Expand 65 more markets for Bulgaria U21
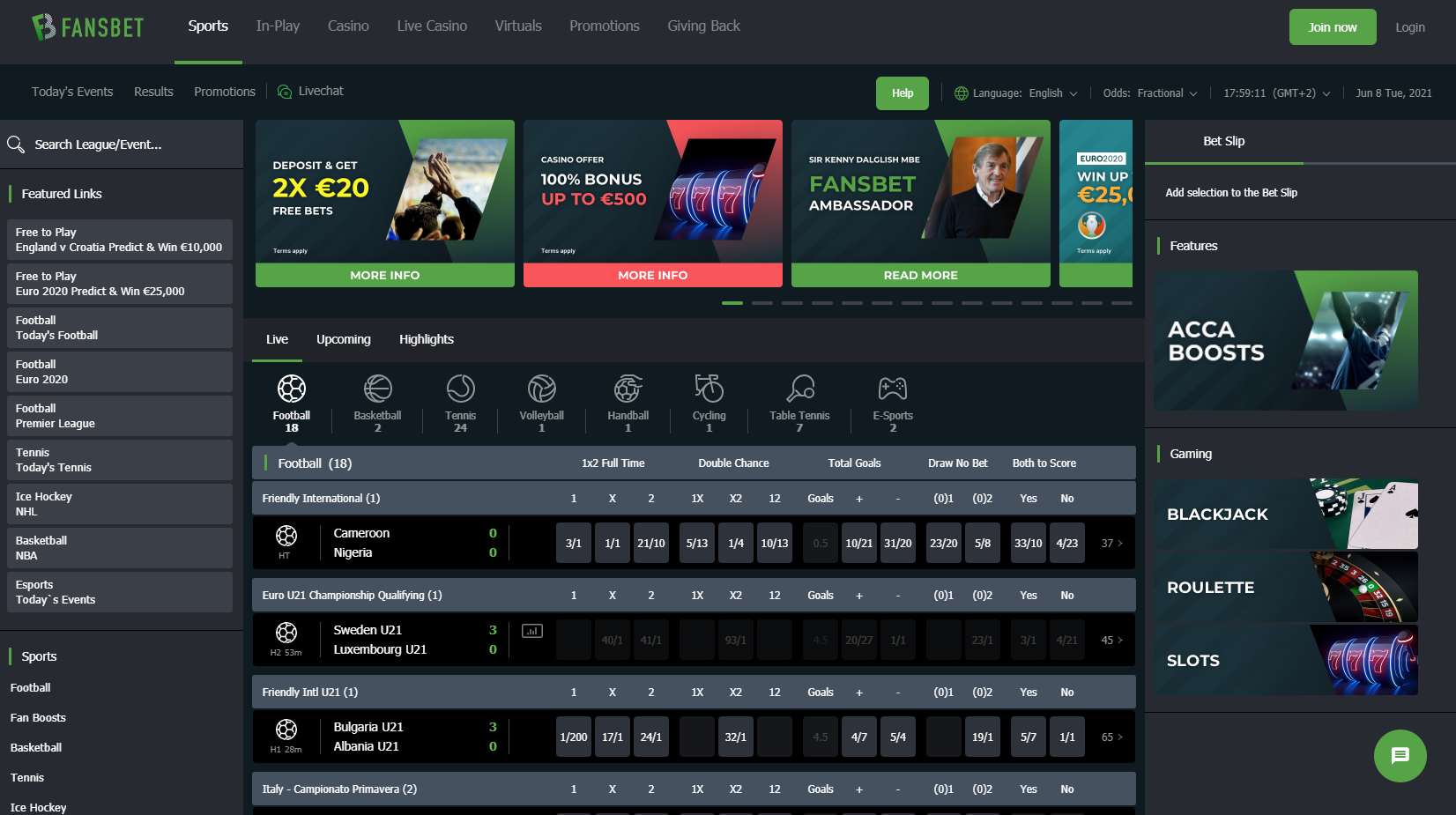 pos(1112,737)
